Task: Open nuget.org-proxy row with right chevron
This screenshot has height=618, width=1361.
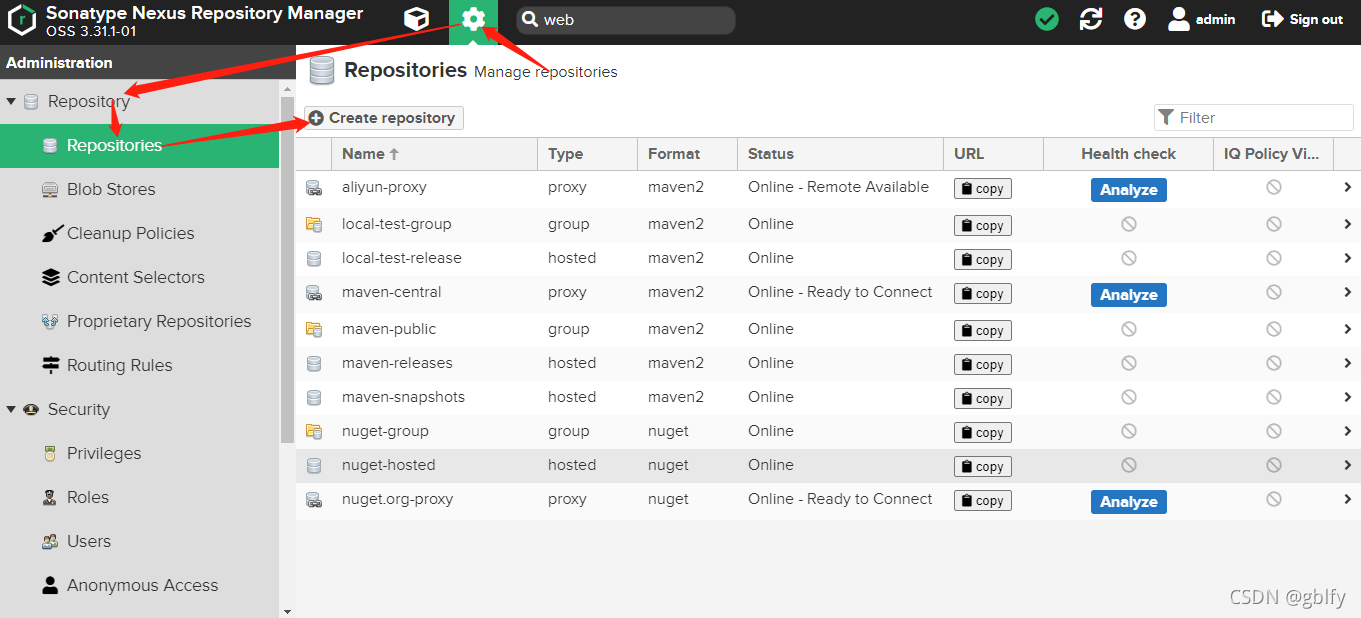Action: (1348, 499)
